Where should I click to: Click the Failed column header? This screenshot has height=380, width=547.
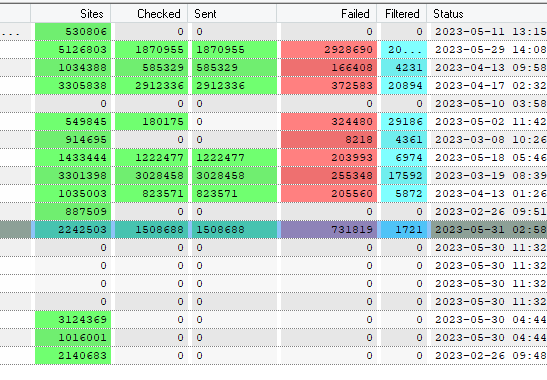[x=327, y=14]
